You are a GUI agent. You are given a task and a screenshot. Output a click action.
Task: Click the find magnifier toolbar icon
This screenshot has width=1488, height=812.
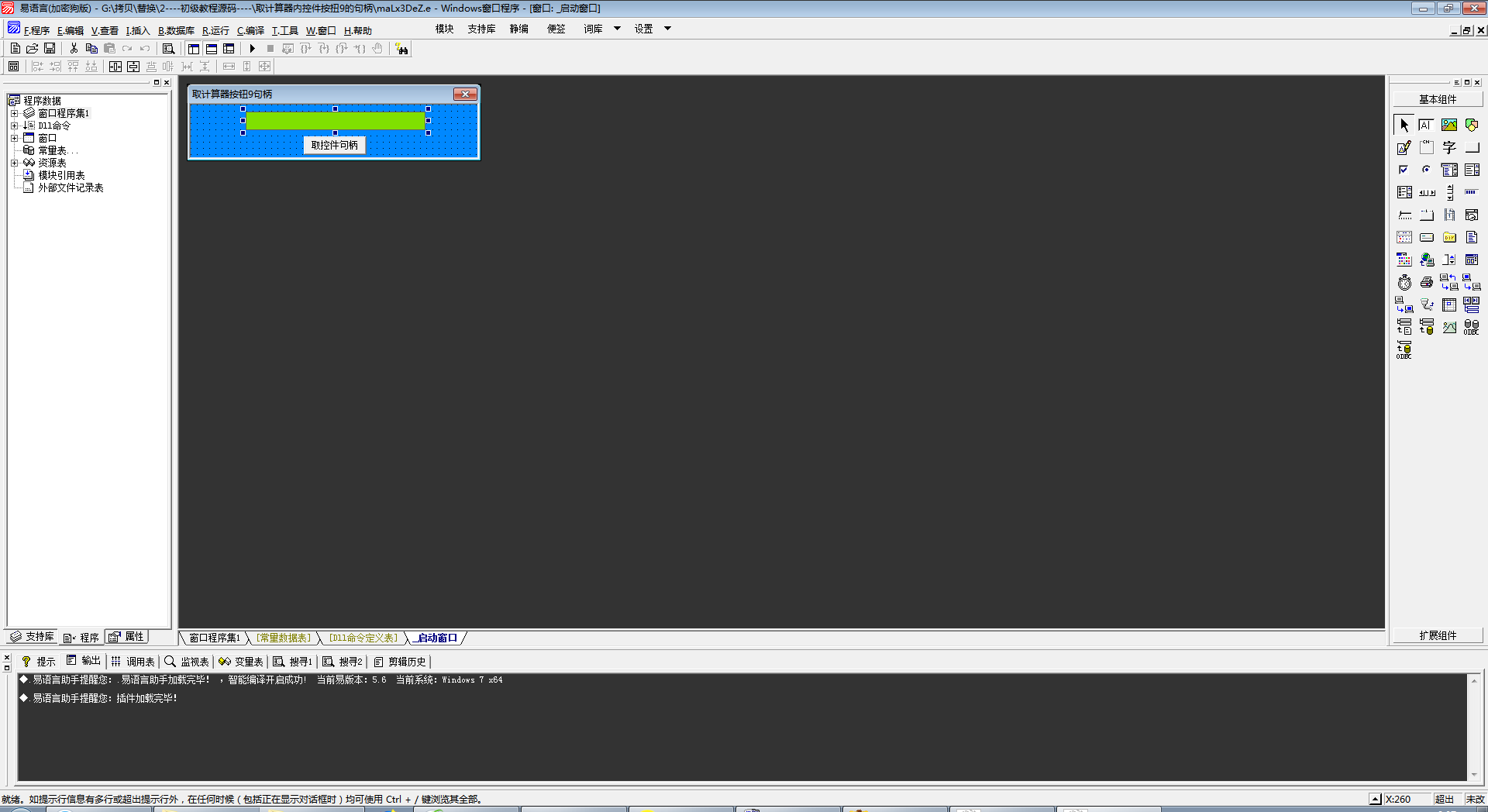(x=168, y=48)
